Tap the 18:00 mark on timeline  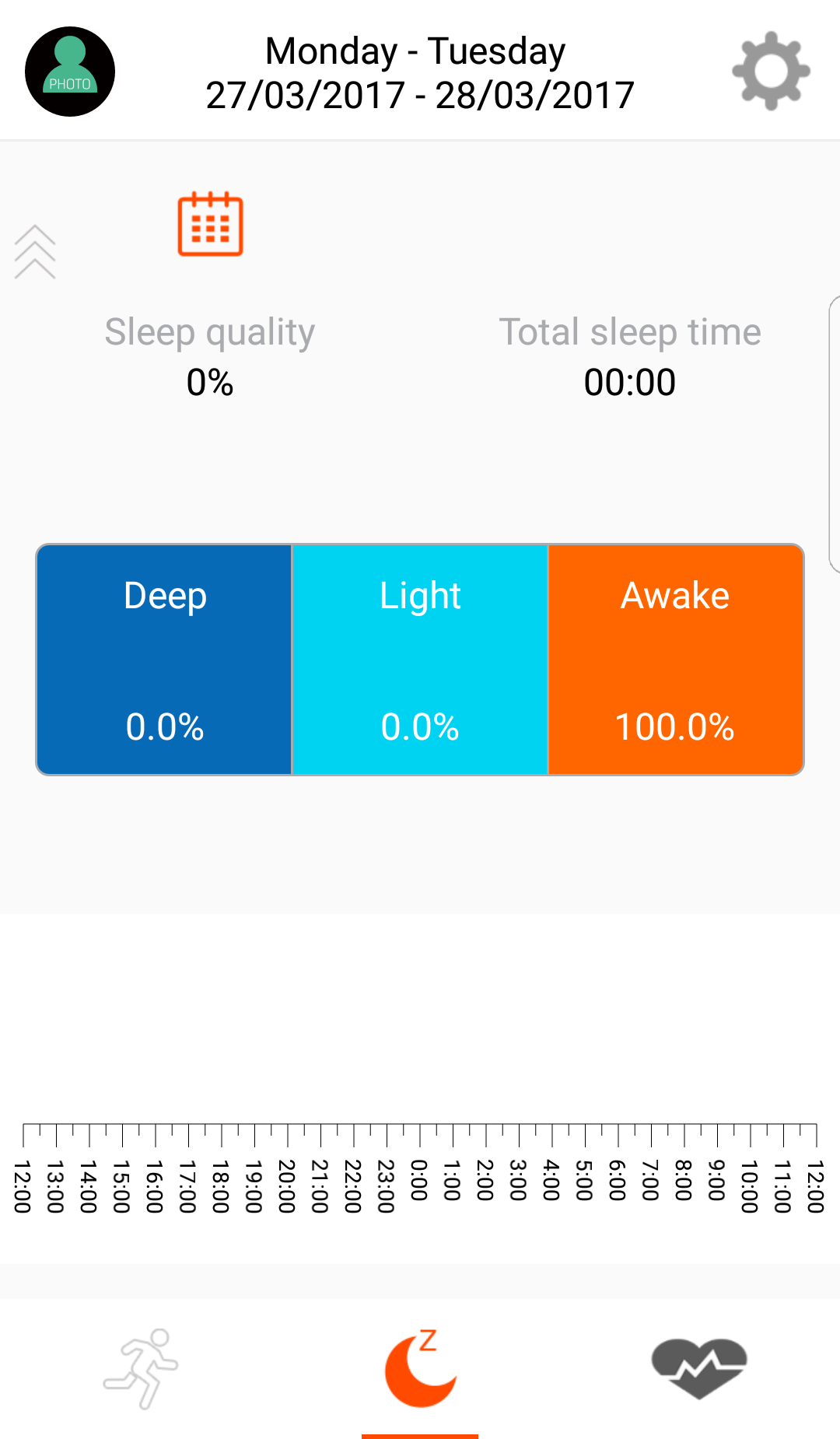click(x=221, y=1186)
